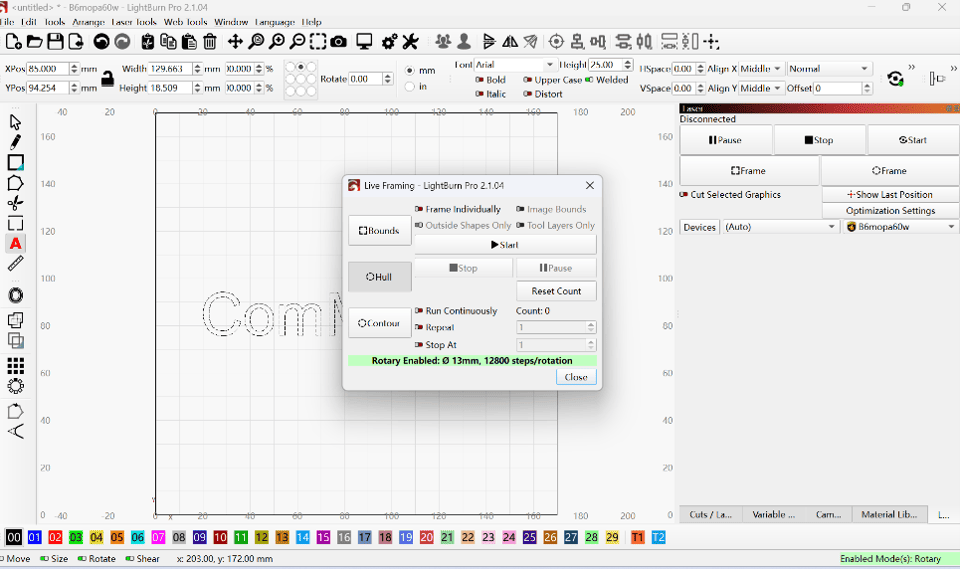Click the Open File folder icon
This screenshot has height=569, width=960.
point(34,42)
